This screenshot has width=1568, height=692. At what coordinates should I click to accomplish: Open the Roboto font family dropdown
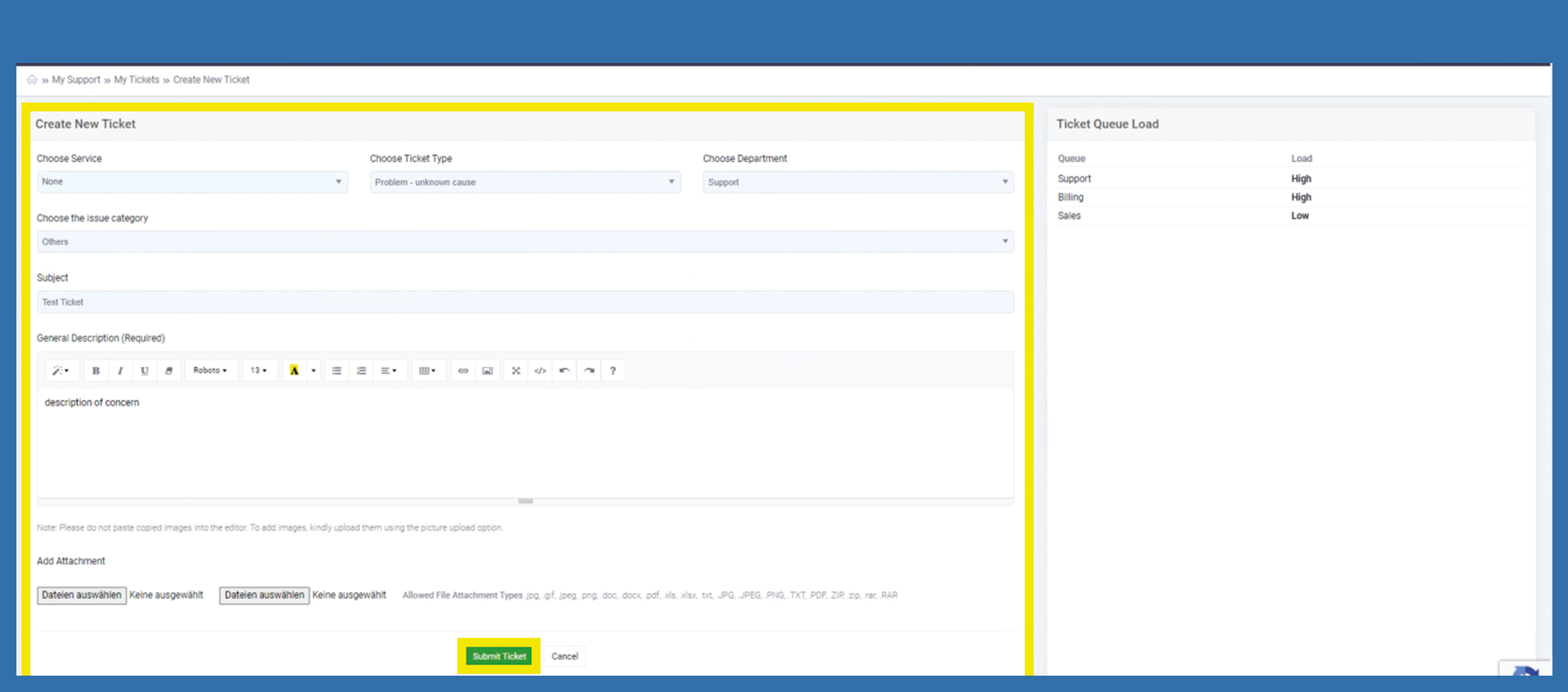click(x=210, y=371)
